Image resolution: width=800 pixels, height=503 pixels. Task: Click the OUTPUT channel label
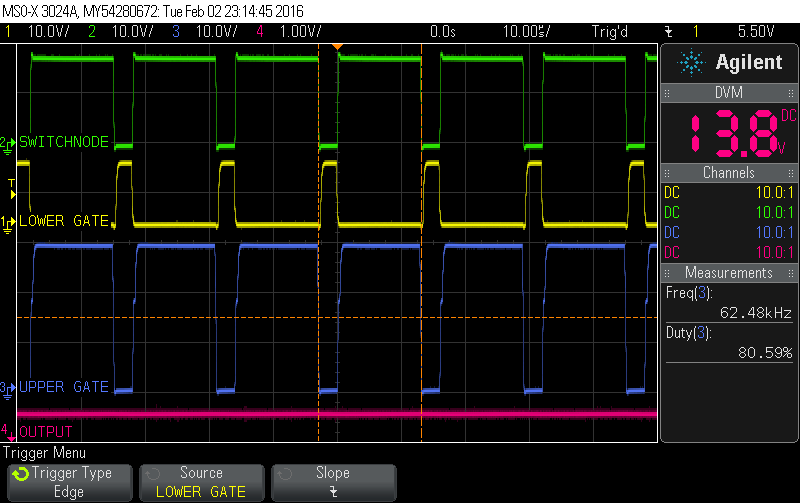[x=45, y=432]
